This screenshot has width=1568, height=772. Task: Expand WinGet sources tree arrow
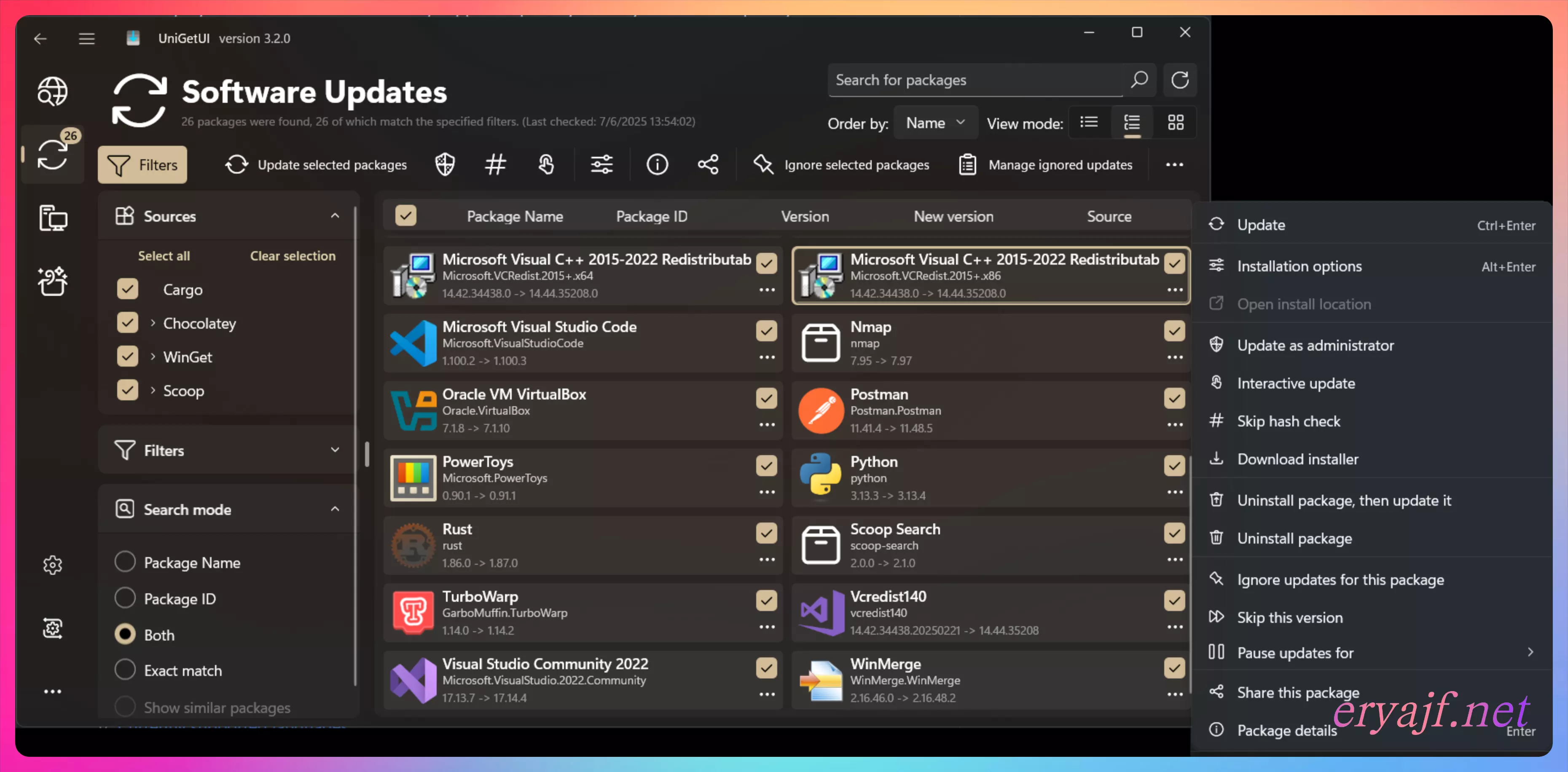(153, 356)
